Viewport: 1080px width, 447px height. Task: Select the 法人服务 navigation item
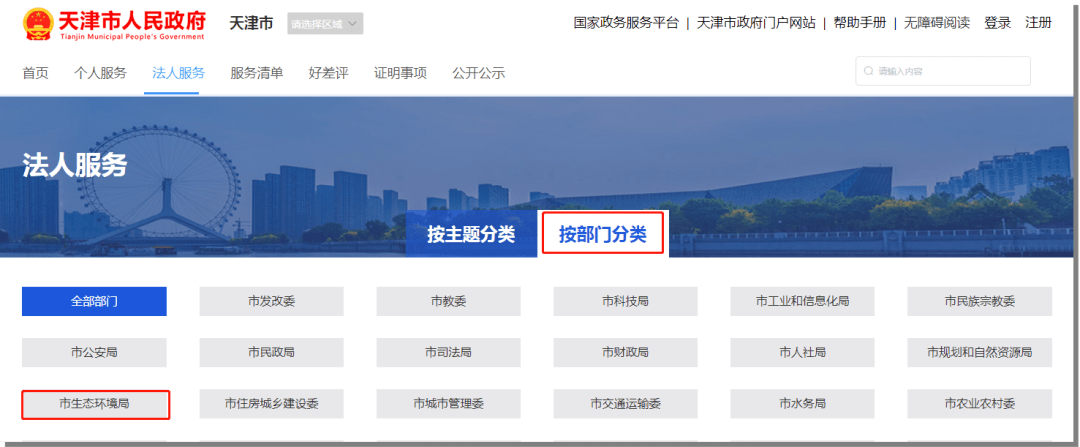point(178,73)
